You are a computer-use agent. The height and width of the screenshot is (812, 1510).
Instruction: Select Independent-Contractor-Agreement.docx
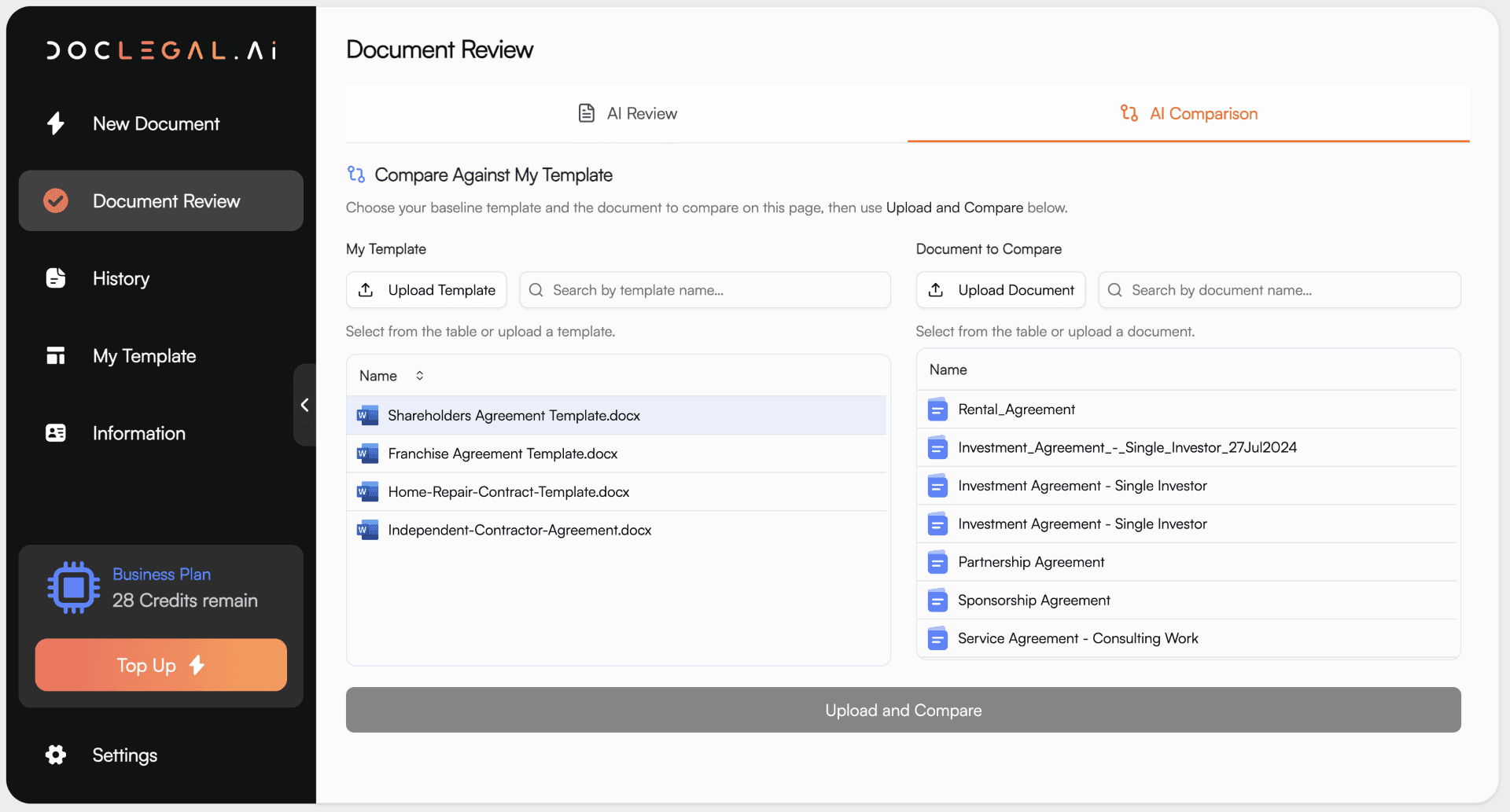click(617, 530)
